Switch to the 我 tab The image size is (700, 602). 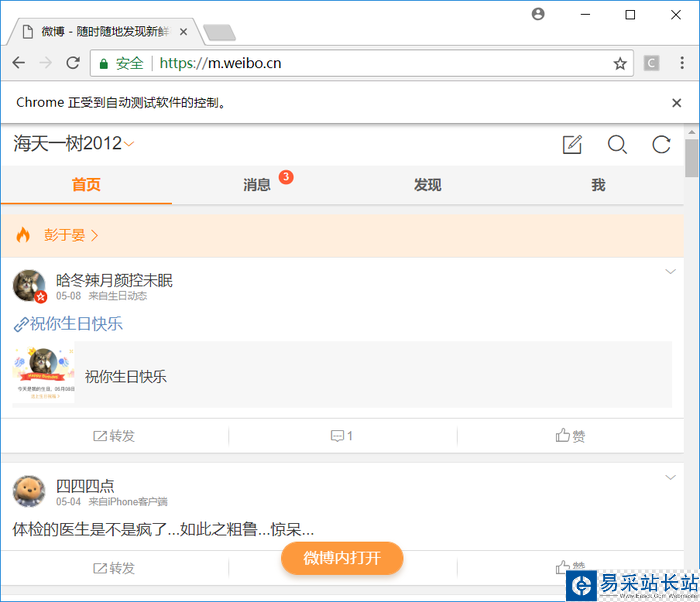598,184
